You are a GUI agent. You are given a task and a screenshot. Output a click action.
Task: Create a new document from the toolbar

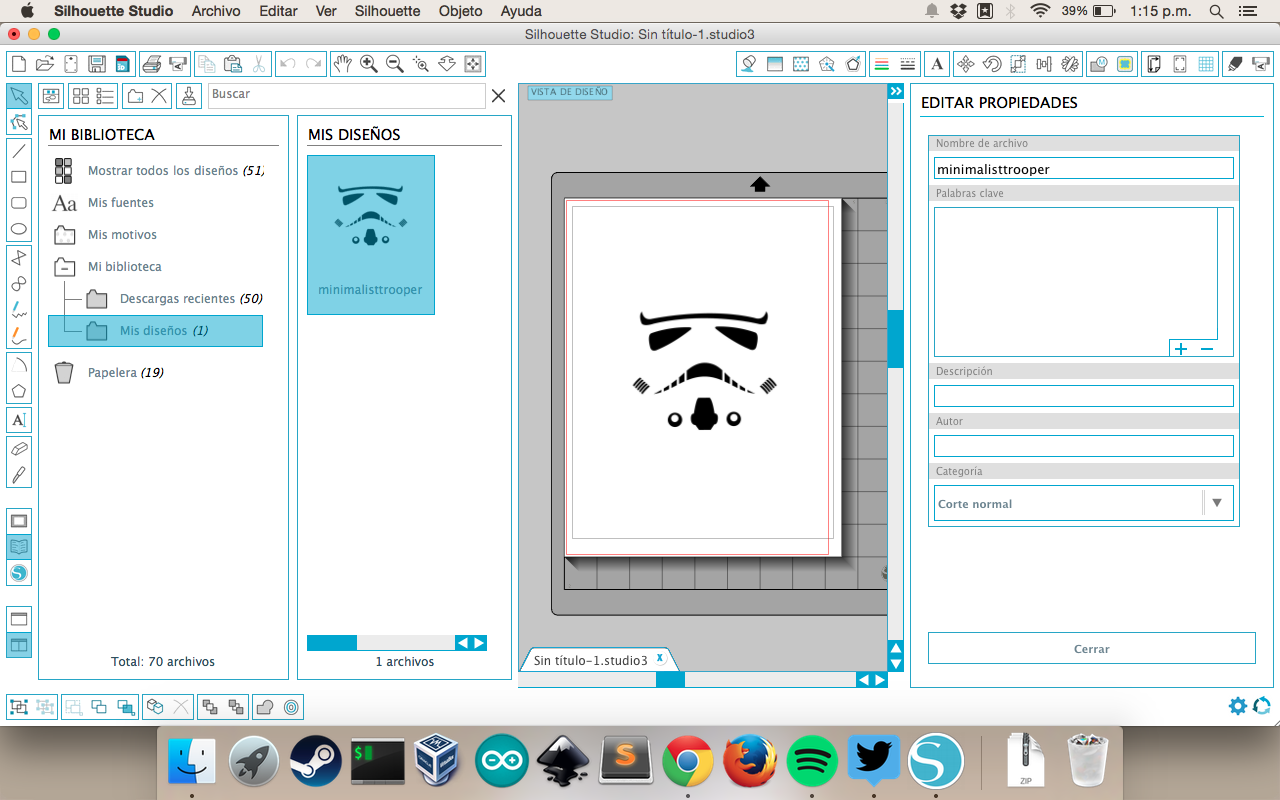(x=18, y=64)
